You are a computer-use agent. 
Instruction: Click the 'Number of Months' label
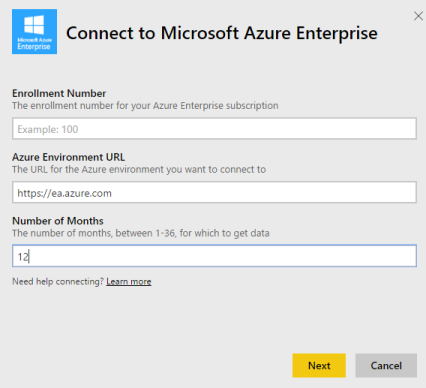(x=58, y=221)
